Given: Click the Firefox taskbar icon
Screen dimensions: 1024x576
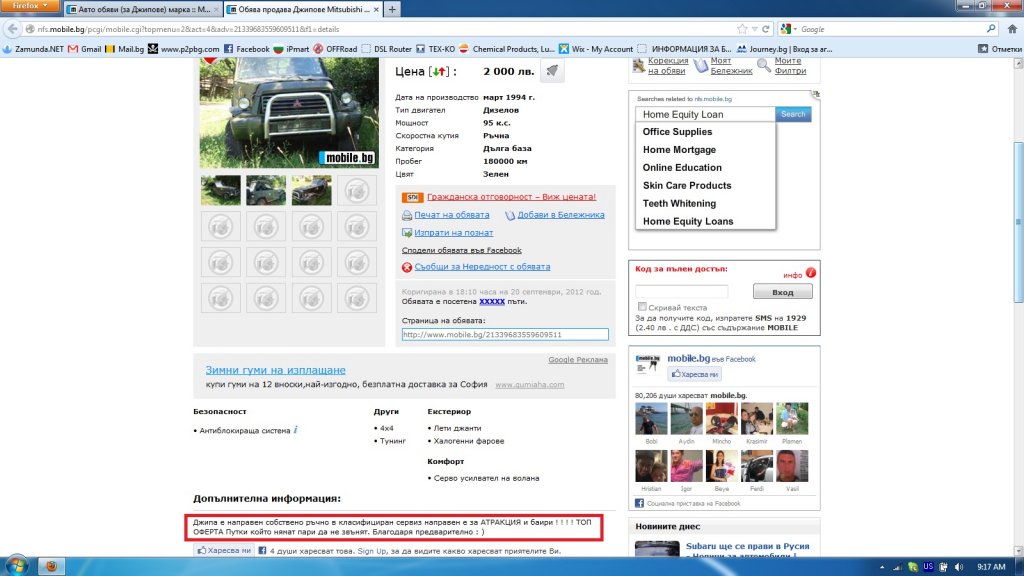Looking at the screenshot, I should pyautogui.click(x=51, y=566).
